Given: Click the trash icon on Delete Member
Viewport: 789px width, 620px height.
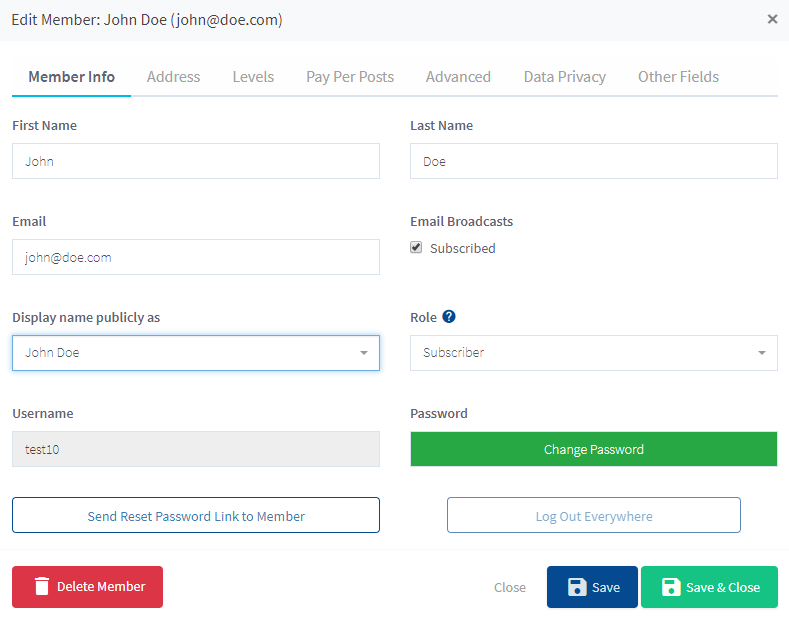Looking at the screenshot, I should (x=42, y=586).
